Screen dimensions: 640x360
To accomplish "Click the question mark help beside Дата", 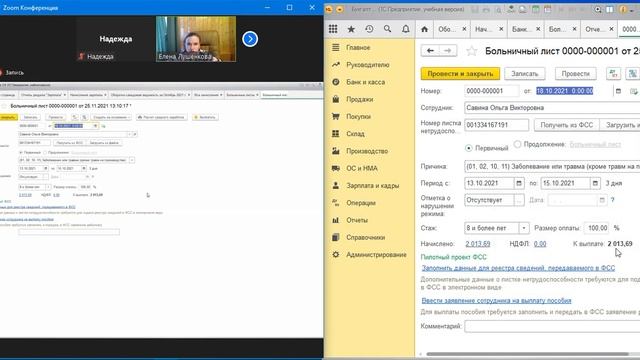I will 612,200.
